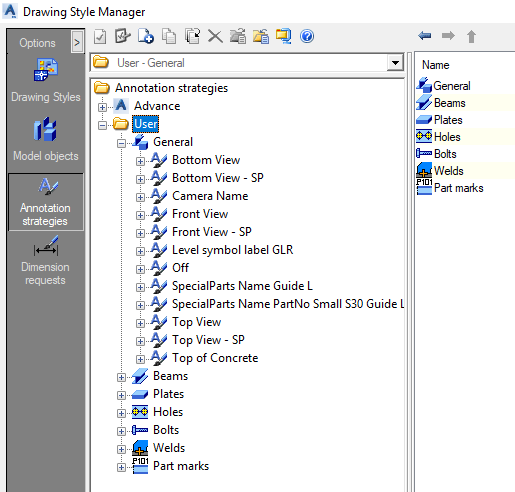This screenshot has width=515, height=492.
Task: Collapse the User tree node
Action: [x=102, y=125]
